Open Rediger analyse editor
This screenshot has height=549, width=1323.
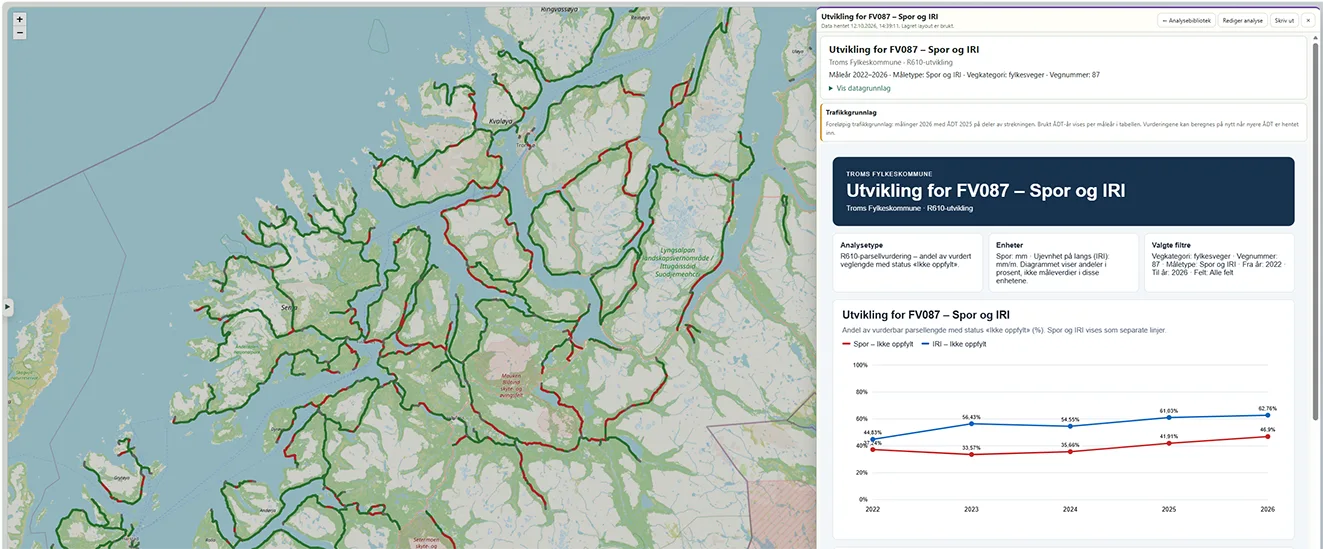point(1242,20)
